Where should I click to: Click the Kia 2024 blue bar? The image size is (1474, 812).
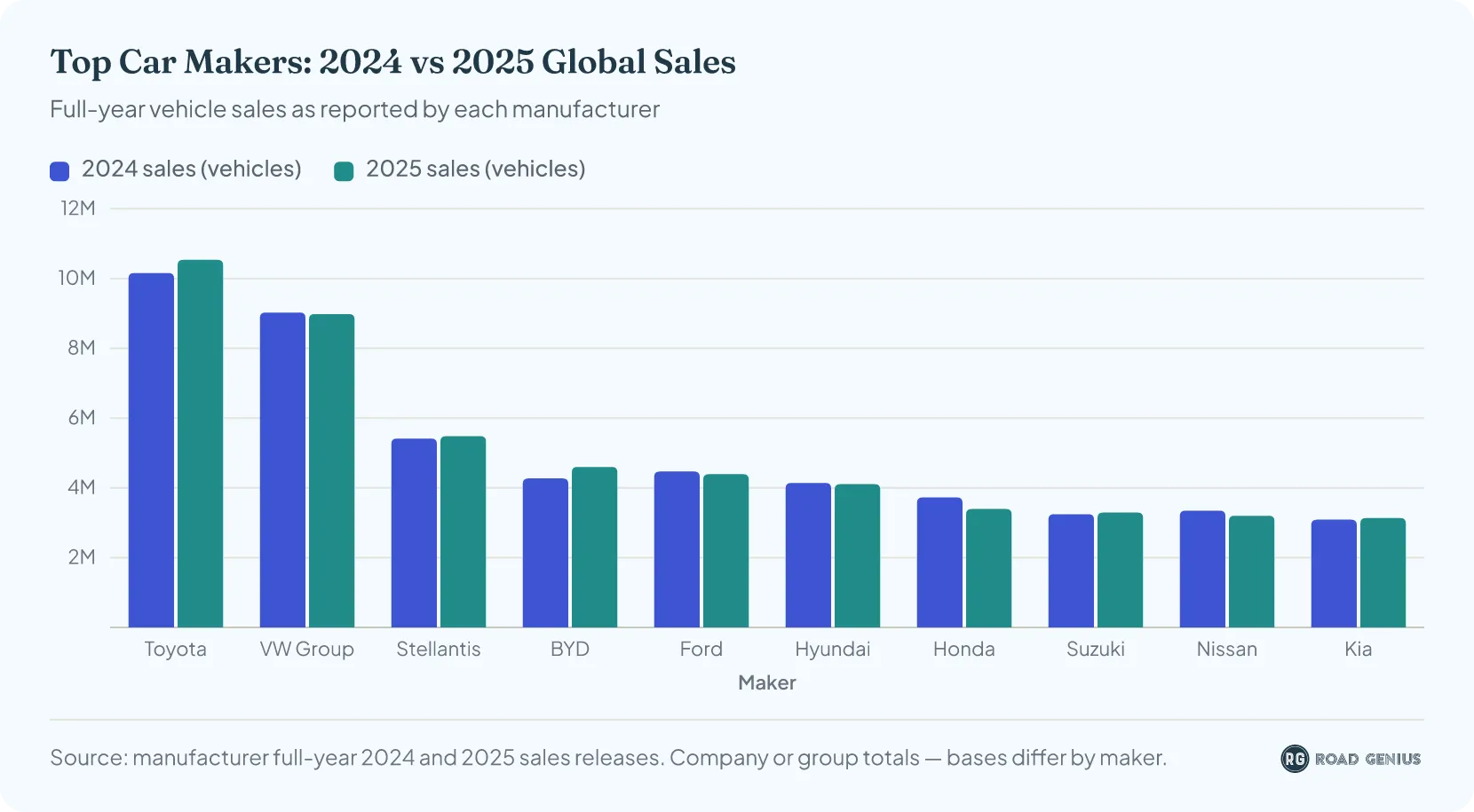[x=1334, y=573]
